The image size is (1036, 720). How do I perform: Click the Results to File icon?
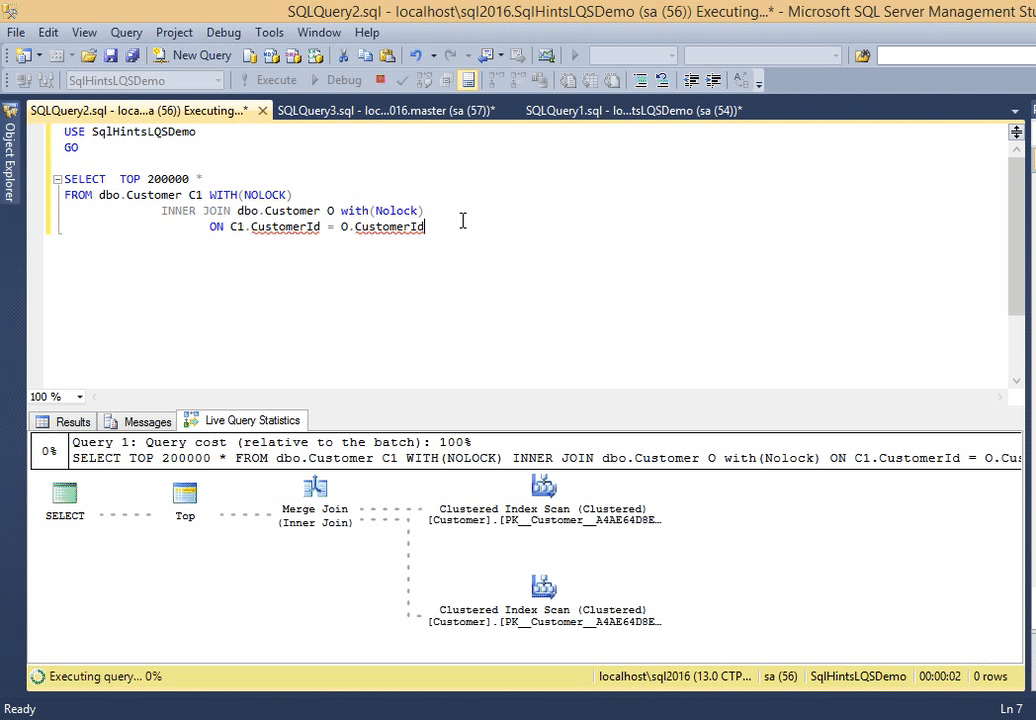coord(612,81)
